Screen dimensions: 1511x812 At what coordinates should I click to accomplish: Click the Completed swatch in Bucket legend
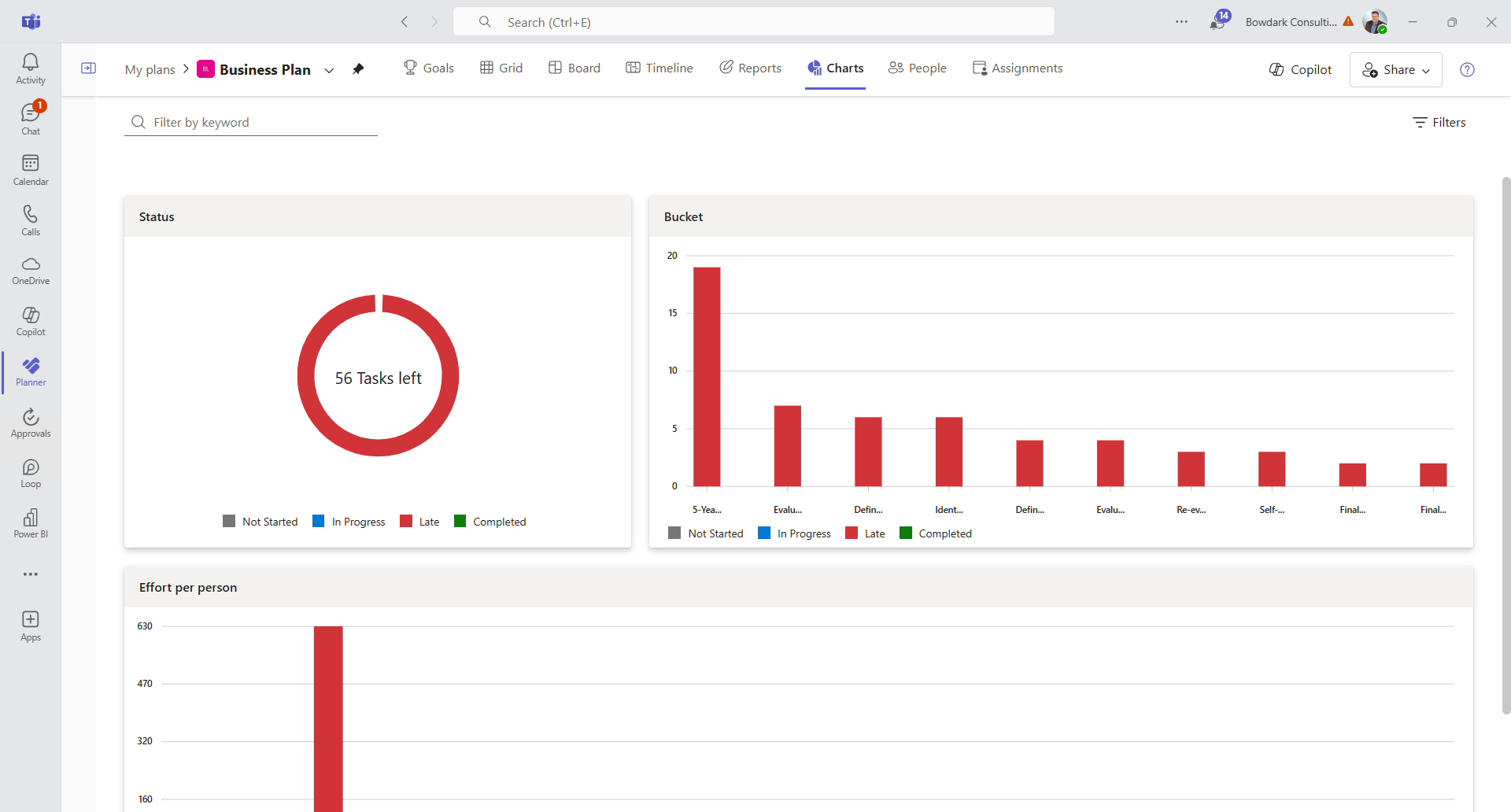coord(906,533)
